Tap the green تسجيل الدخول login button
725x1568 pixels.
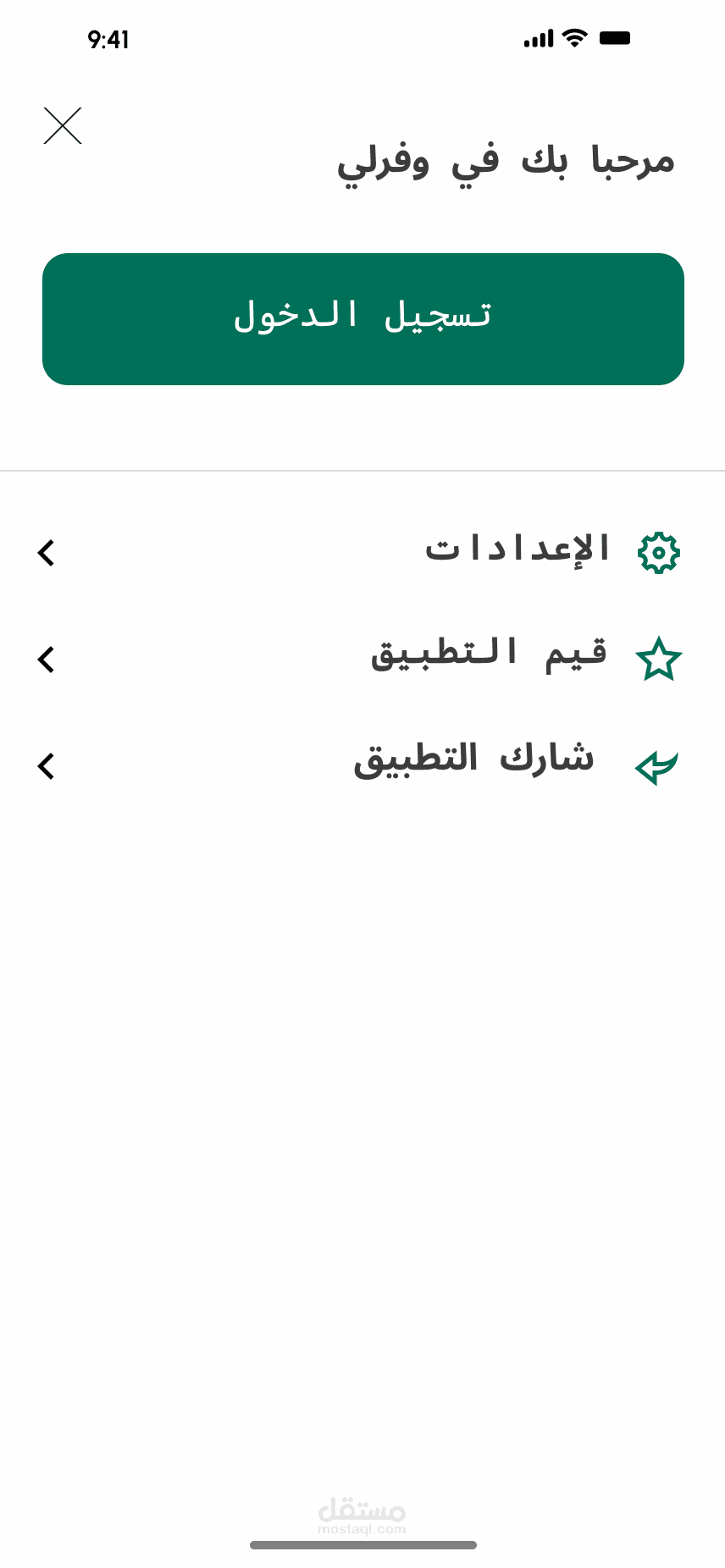point(363,319)
